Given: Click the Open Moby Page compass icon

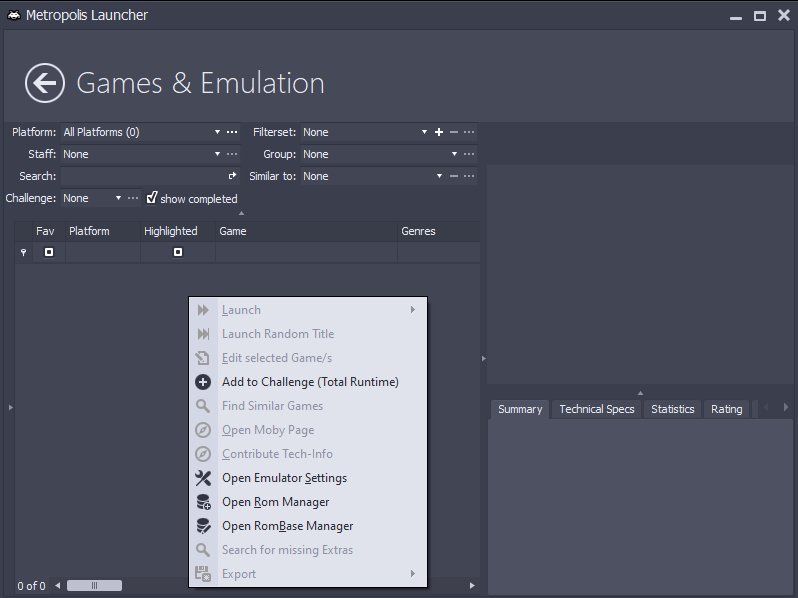Looking at the screenshot, I should tap(203, 430).
